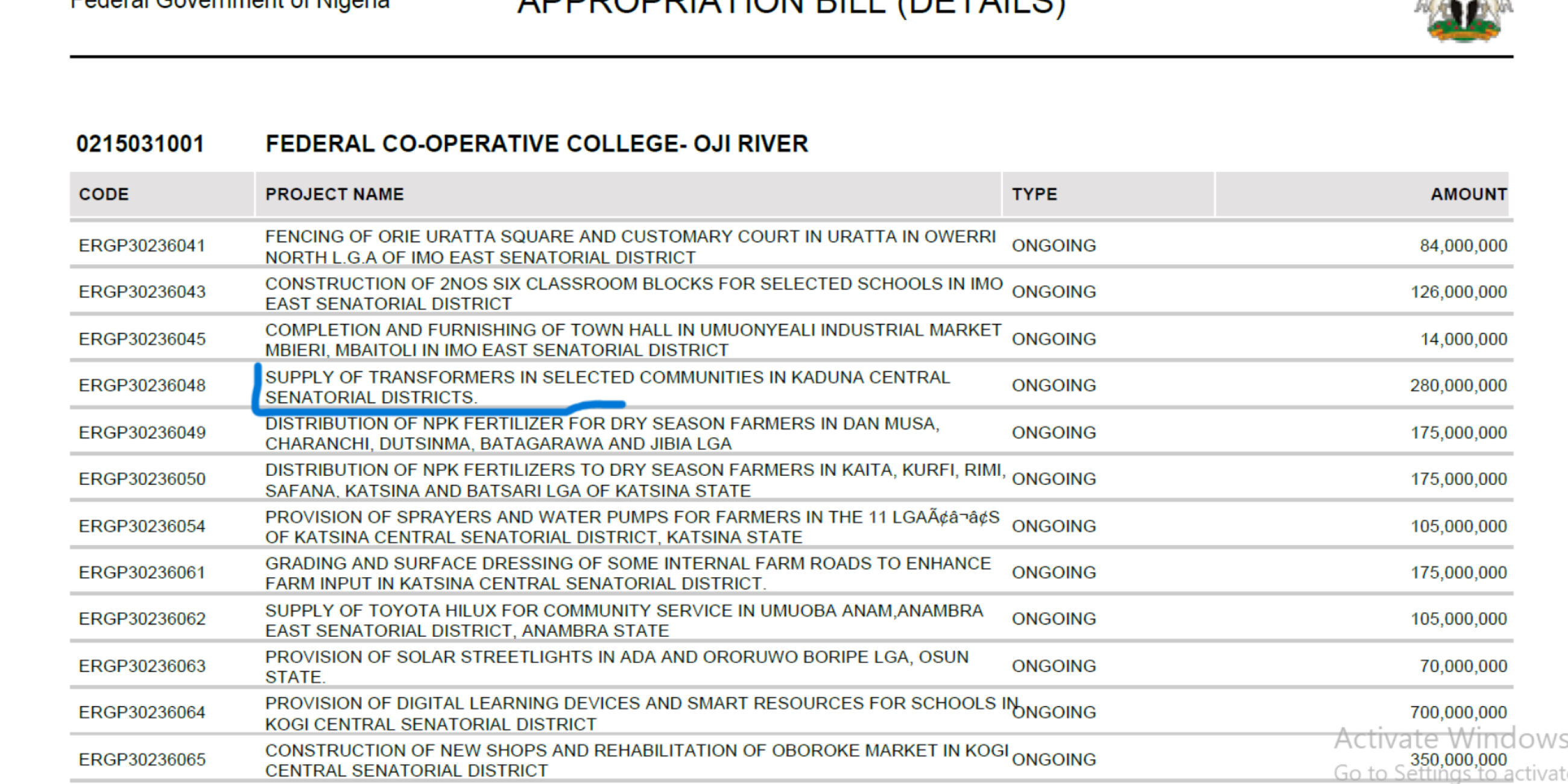
Task: Click the solar streetlights Ada and Ororuwo project
Action: tap(617, 667)
